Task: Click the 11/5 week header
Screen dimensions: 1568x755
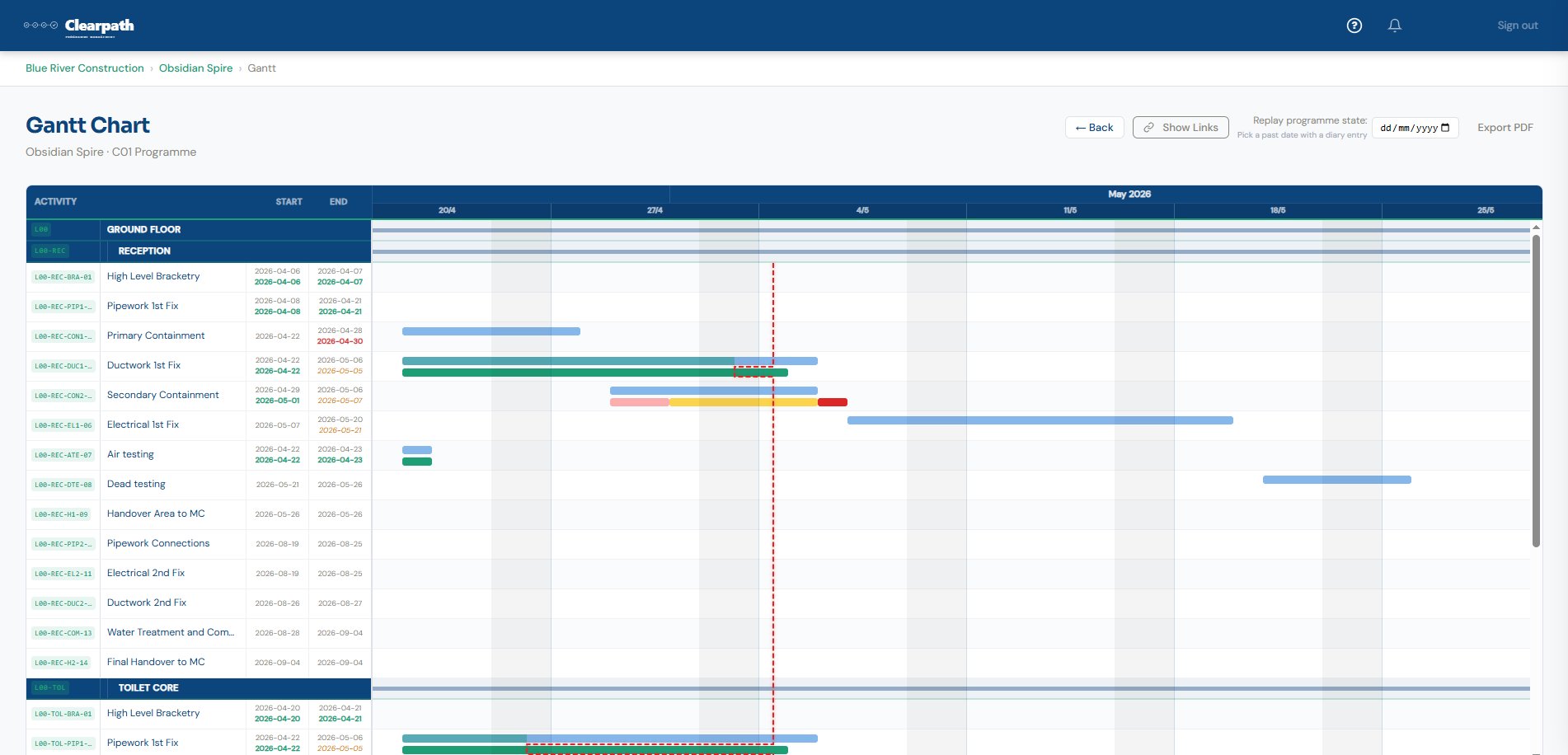Action: coord(1070,210)
